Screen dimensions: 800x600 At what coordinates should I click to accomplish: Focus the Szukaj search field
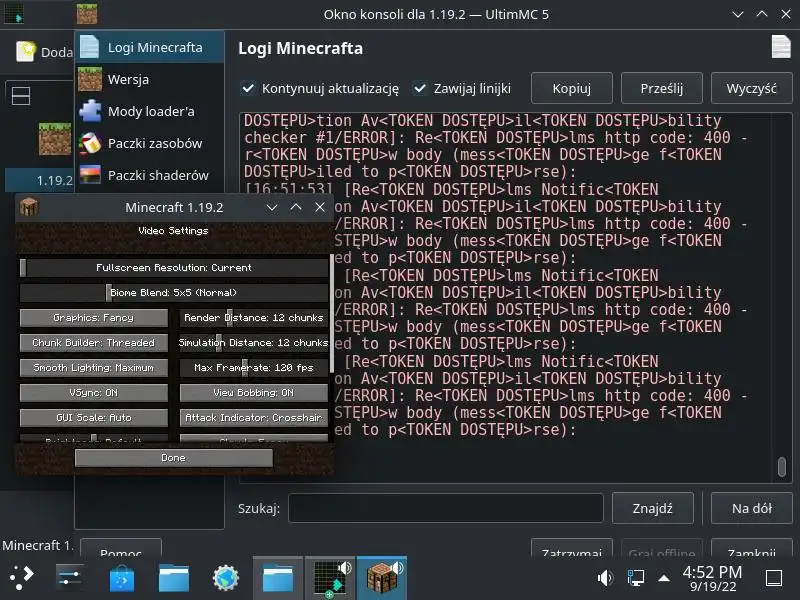pos(446,508)
